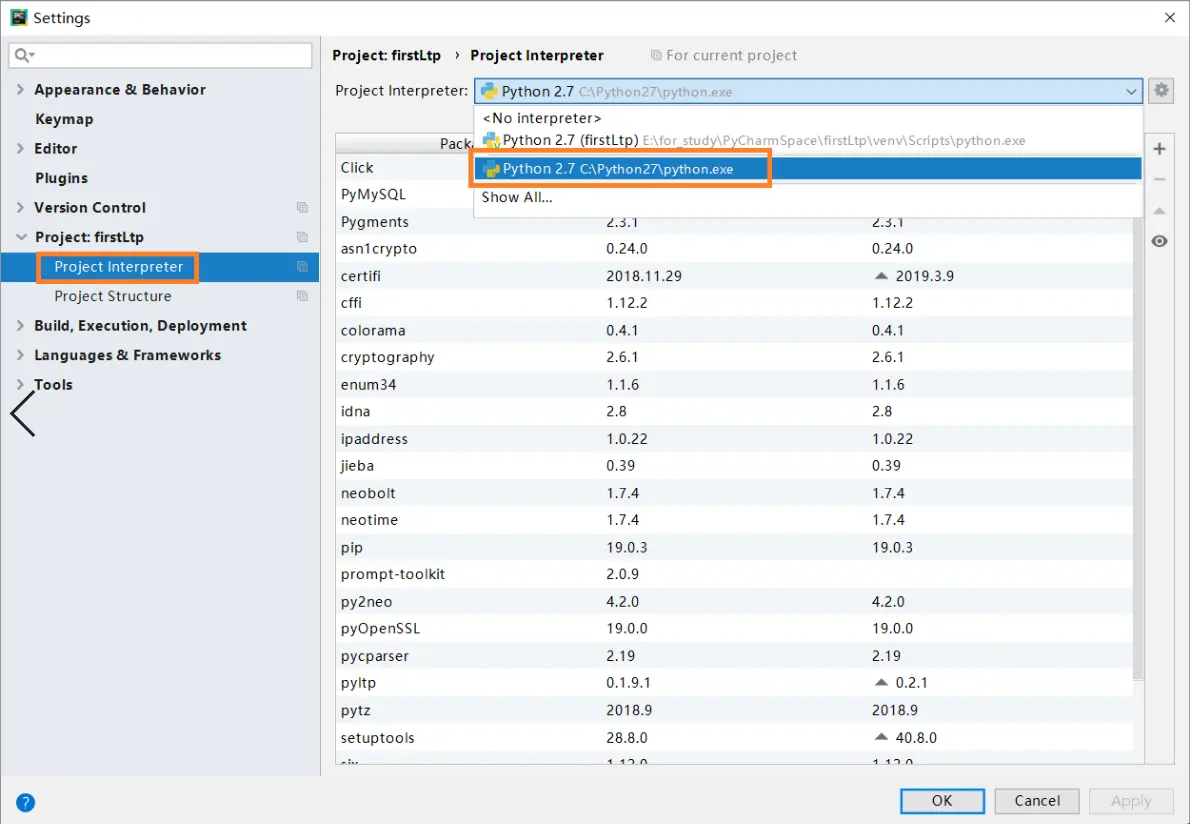The height and width of the screenshot is (824, 1190).
Task: Click the search magnifier icon
Action: click(23, 55)
